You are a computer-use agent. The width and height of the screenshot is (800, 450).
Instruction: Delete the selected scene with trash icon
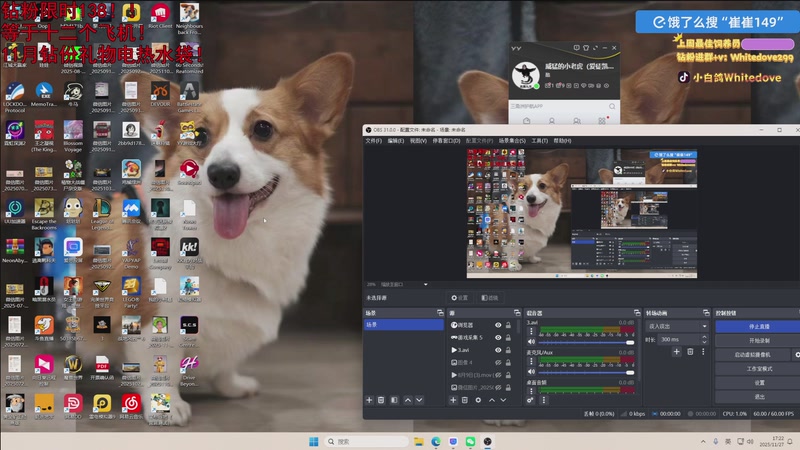click(381, 400)
